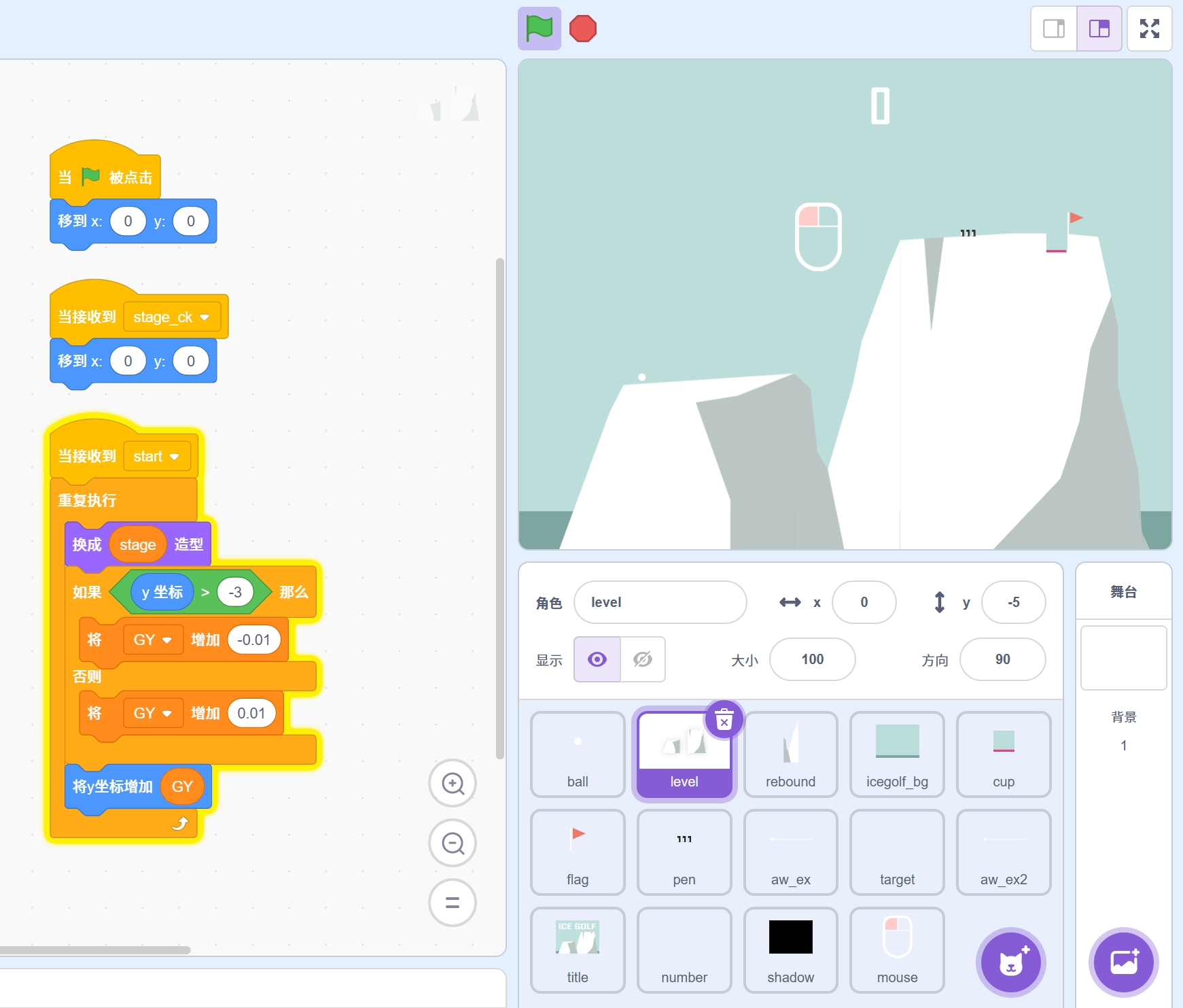Click the green flag to run project
The width and height of the screenshot is (1183, 1008).
pyautogui.click(x=540, y=29)
